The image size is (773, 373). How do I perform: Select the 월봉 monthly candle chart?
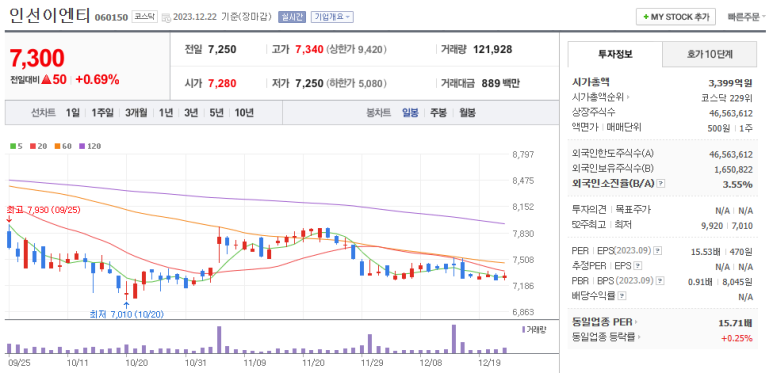[467, 113]
